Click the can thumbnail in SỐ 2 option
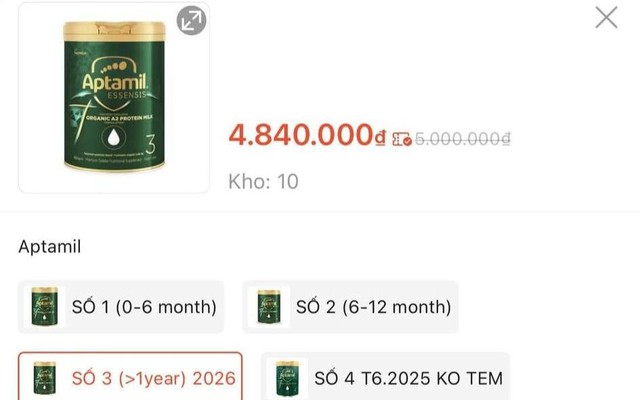Viewport: 640px width, 400px height. coord(268,306)
